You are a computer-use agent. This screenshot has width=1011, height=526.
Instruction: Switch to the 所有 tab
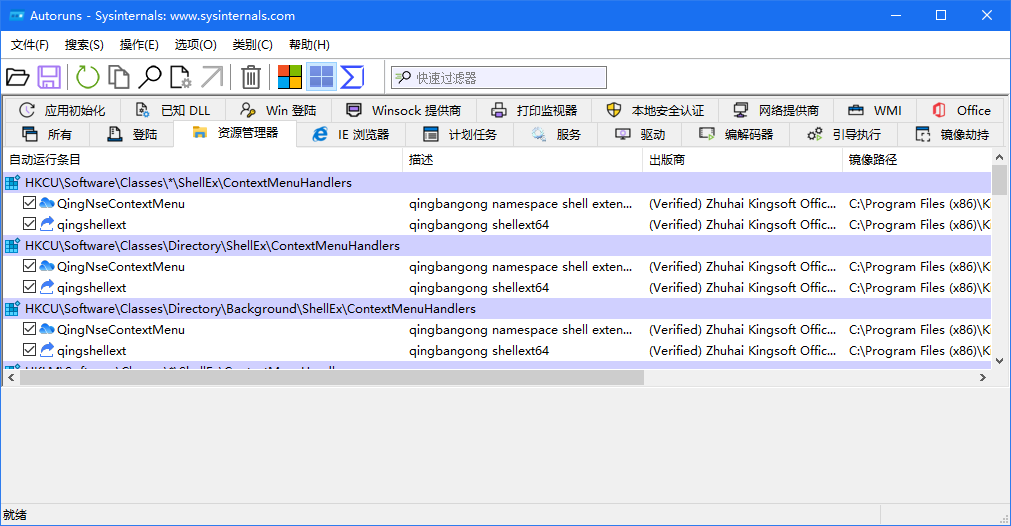click(47, 134)
